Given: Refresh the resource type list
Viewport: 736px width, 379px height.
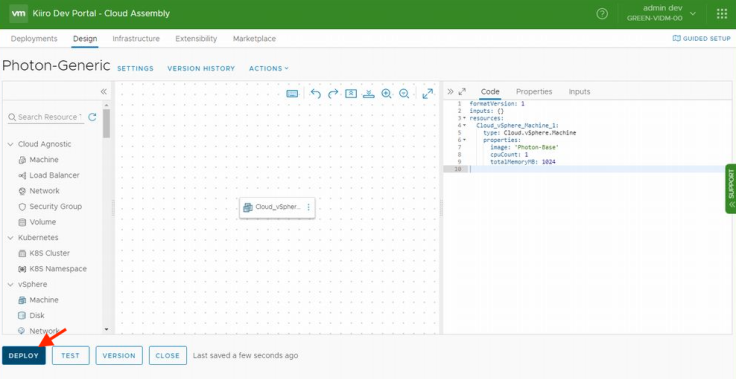Looking at the screenshot, I should click(x=92, y=117).
